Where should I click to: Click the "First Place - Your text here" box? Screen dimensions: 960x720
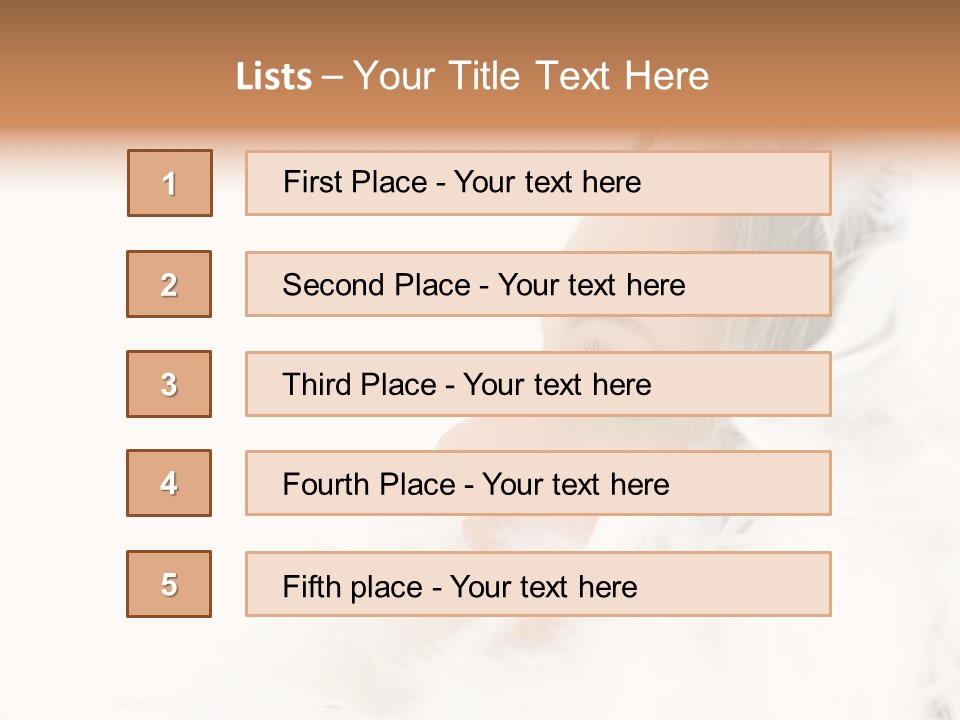(x=538, y=183)
